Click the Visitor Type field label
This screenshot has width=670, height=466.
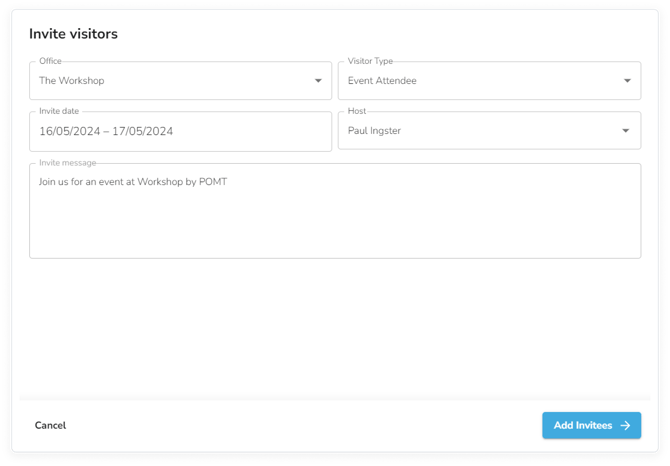(x=370, y=61)
